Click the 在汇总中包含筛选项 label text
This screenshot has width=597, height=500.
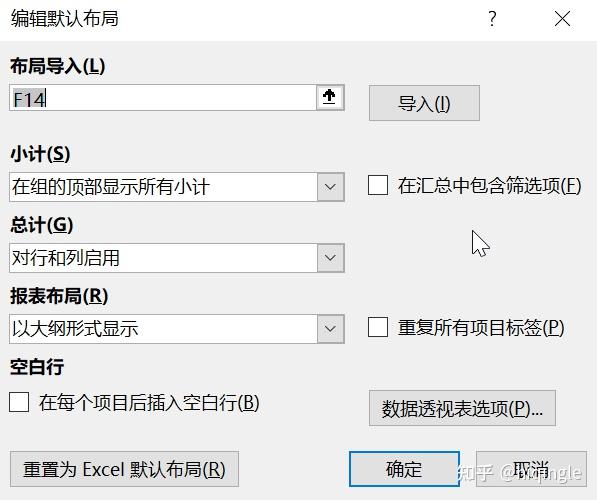click(489, 186)
